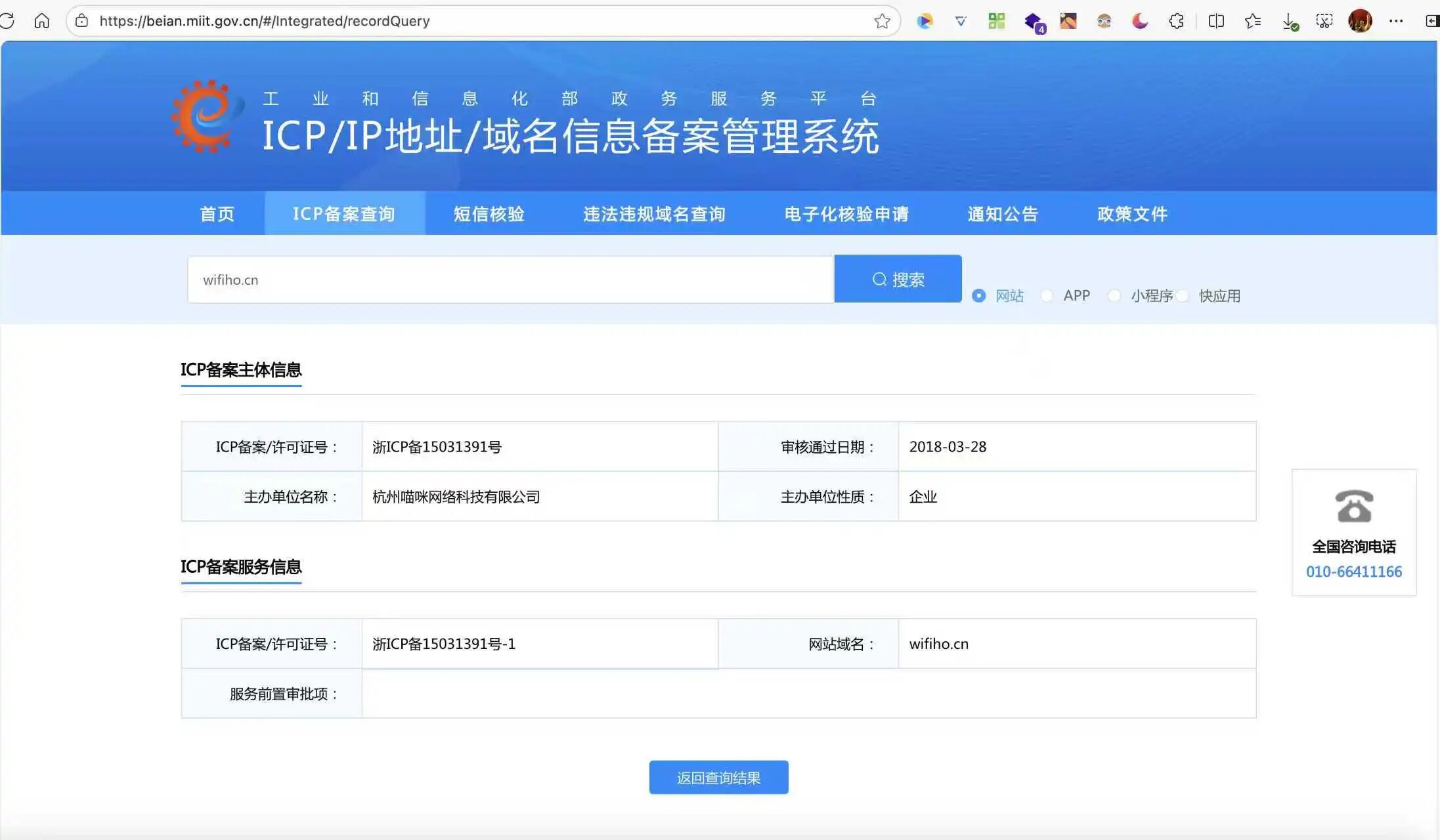Open the browser profile avatar
Viewport: 1440px width, 840px height.
tap(1360, 21)
